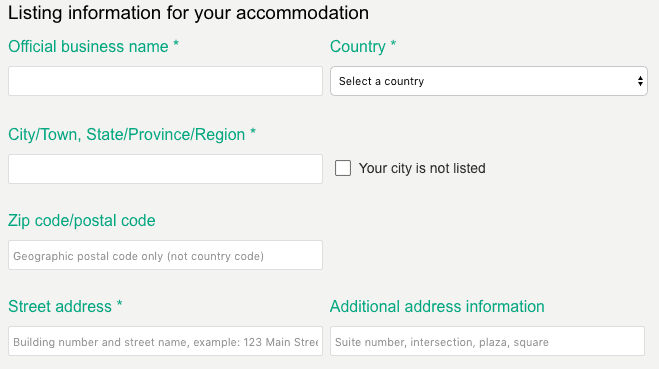Image resolution: width=659 pixels, height=369 pixels.
Task: Click the Zip code/postal code label
Action: 82,221
